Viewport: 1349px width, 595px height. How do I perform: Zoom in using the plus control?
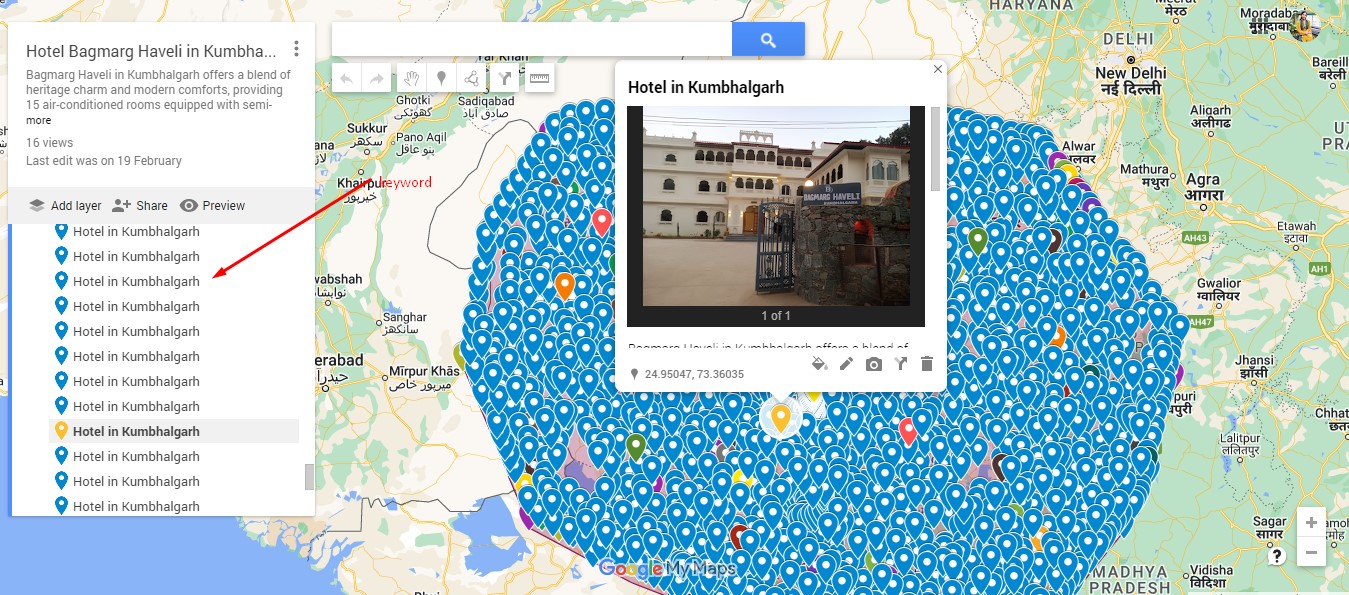click(x=1310, y=521)
